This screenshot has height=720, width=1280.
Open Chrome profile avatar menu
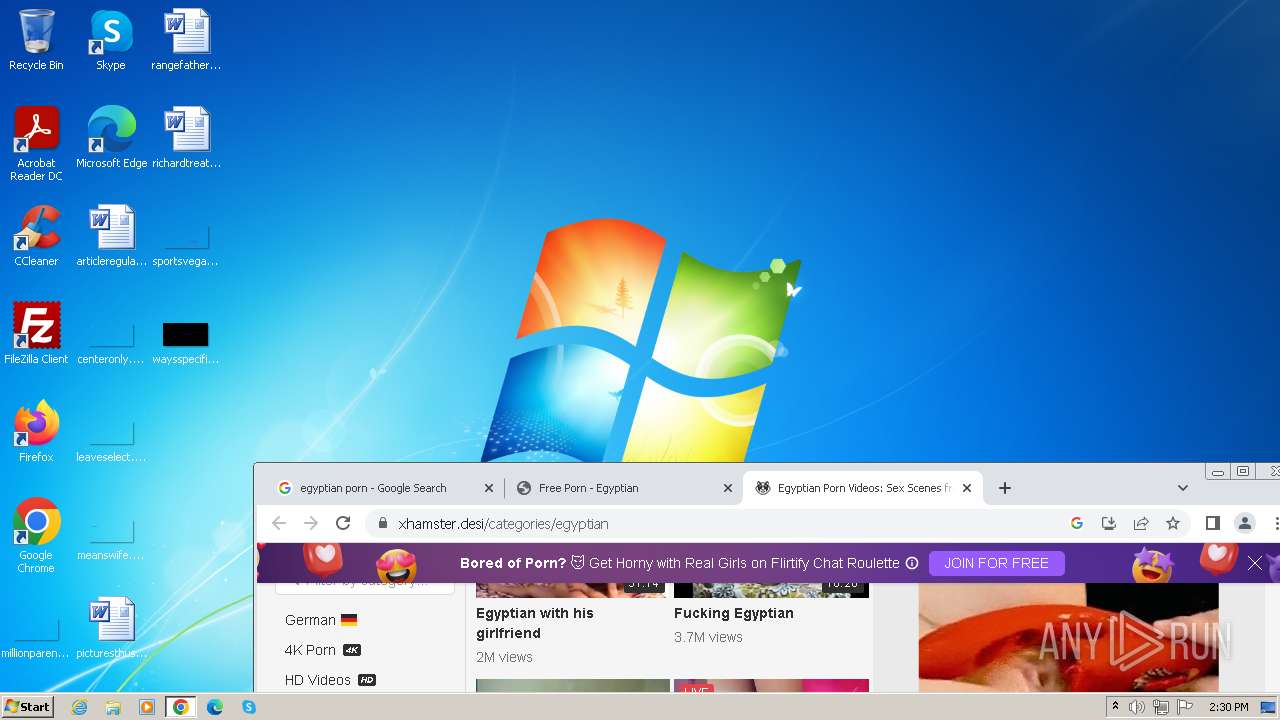coord(1245,523)
